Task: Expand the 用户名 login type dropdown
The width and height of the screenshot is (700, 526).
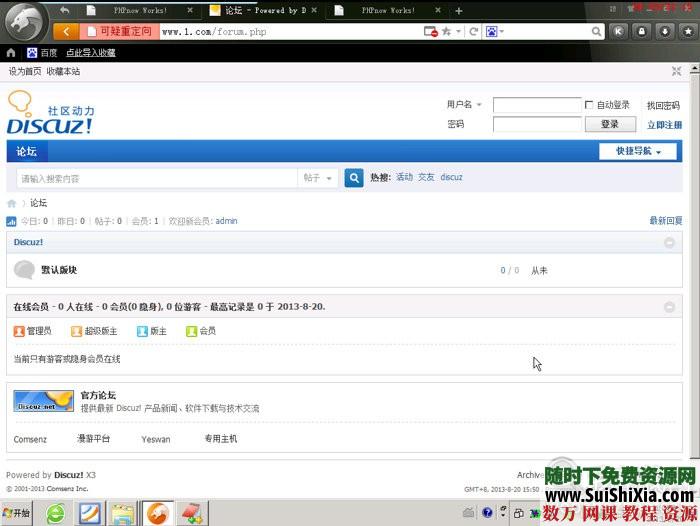Action: [465, 105]
